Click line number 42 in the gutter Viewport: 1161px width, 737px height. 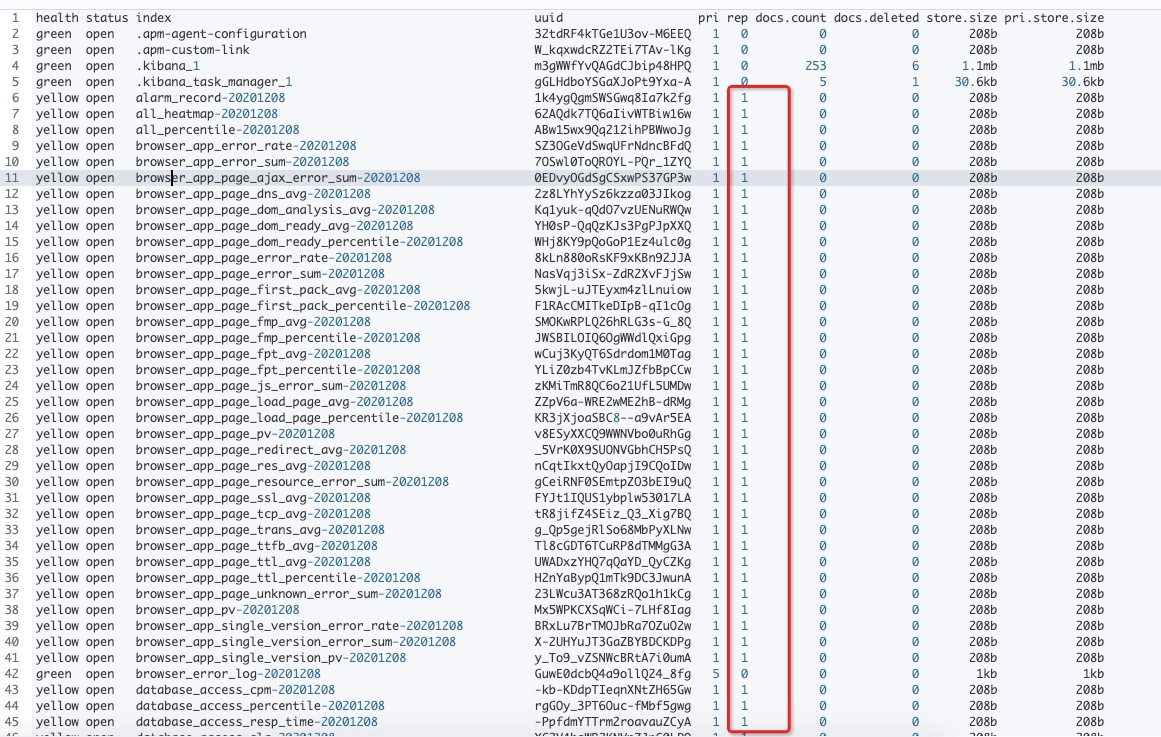[x=12, y=674]
